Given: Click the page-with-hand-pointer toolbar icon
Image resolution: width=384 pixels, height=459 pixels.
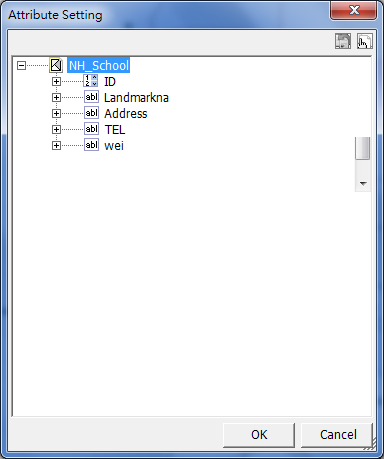Looking at the screenshot, I should click(365, 41).
